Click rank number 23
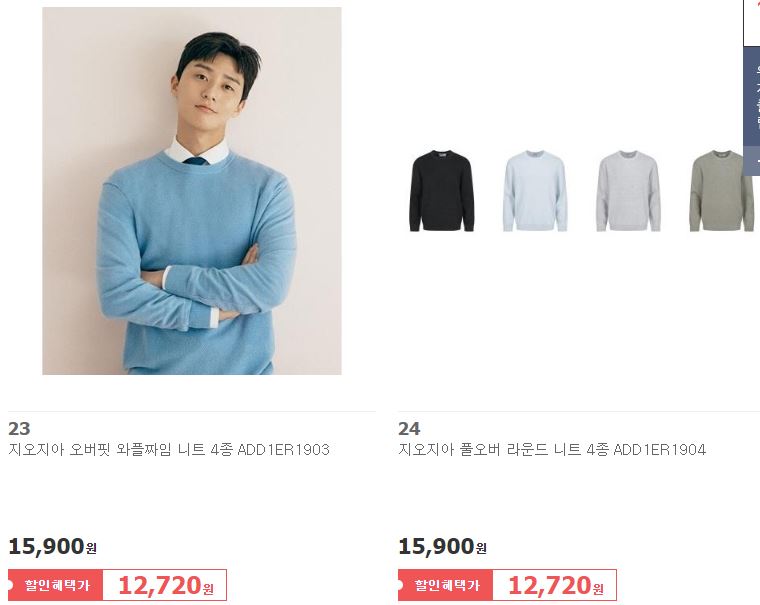Viewport: 760px width, 605px height. click(x=19, y=429)
